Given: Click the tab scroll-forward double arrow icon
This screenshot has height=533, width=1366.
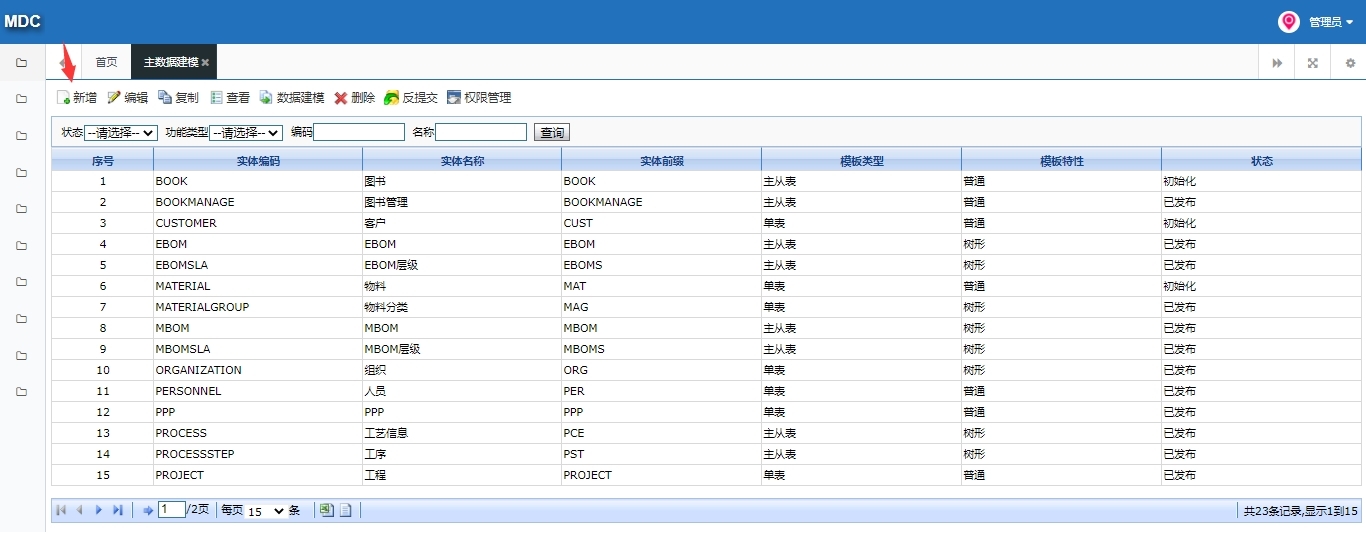Looking at the screenshot, I should (x=1277, y=63).
